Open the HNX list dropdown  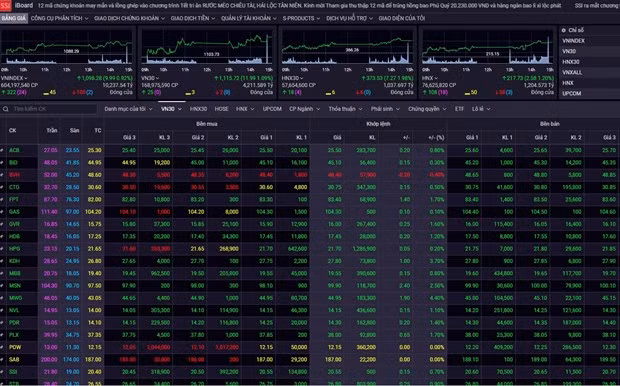pos(245,109)
